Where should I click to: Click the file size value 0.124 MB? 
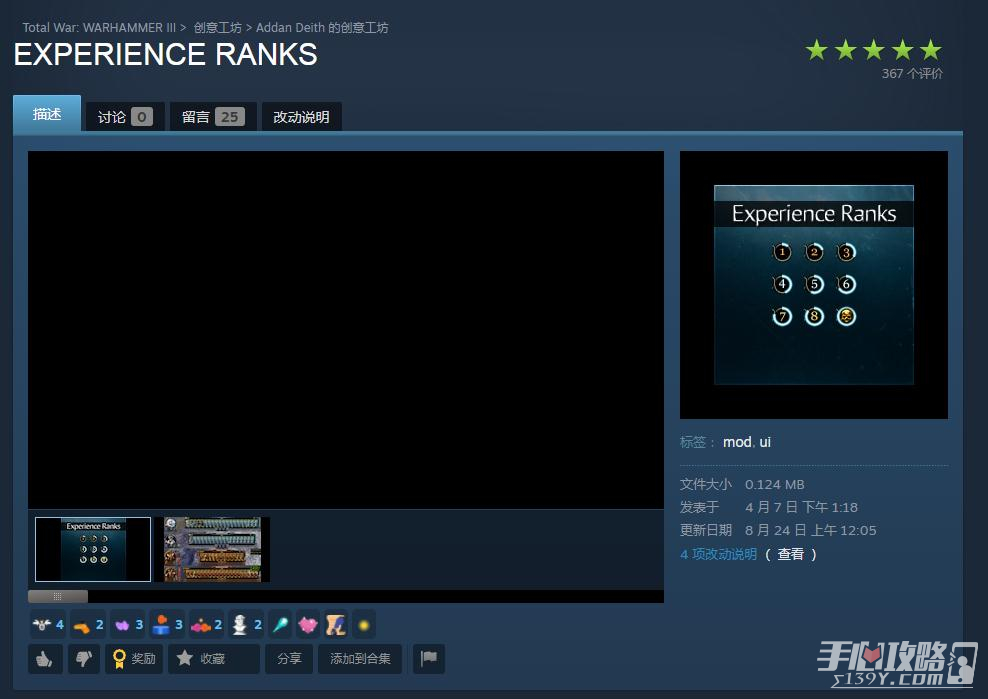pos(774,484)
